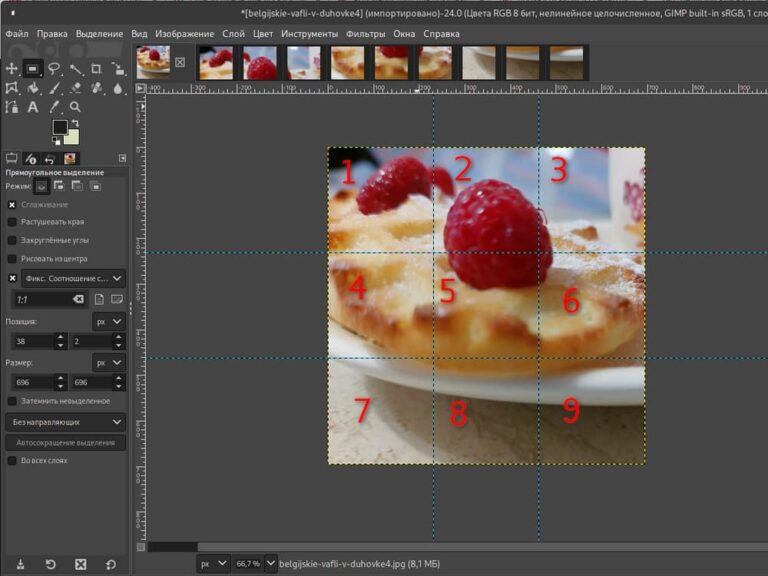Open the Undo History tab
Viewport: 768px width, 576px height.
pyautogui.click(x=50, y=158)
